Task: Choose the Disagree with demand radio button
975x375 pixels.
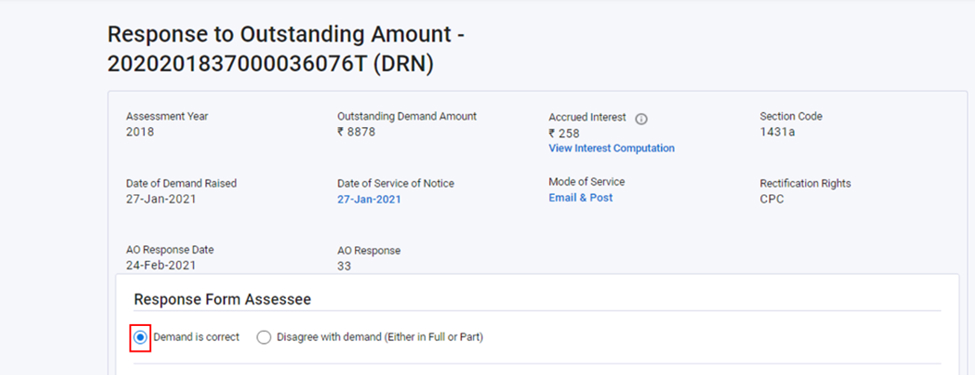Action: [x=264, y=338]
